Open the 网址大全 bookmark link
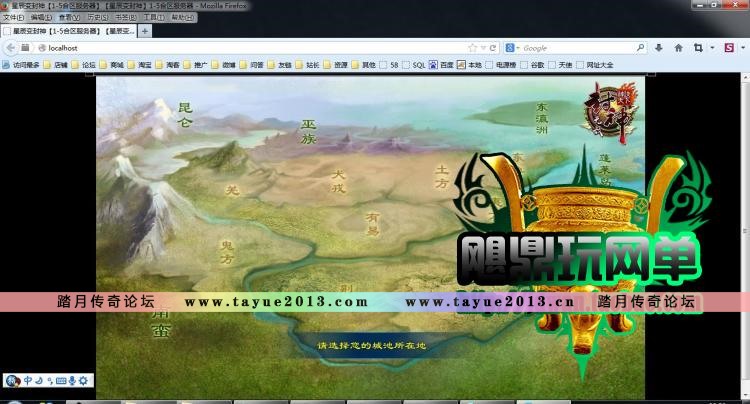Viewport: 750px width, 404px height. 595,65
